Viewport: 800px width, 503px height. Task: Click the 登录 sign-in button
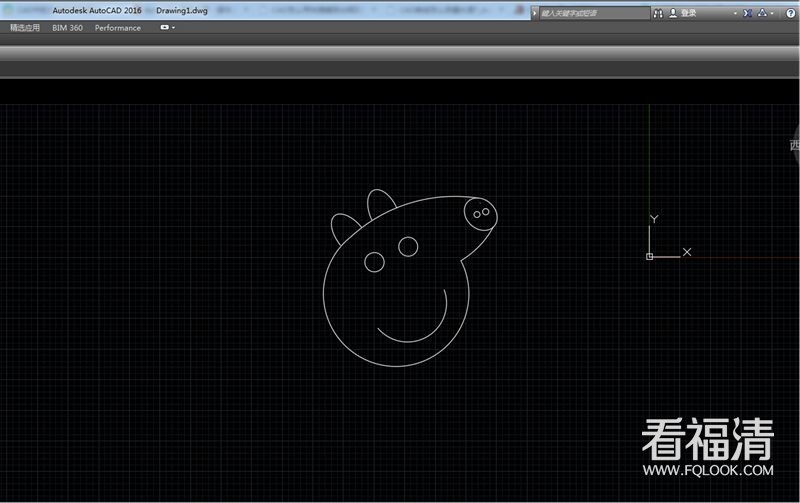[683, 13]
